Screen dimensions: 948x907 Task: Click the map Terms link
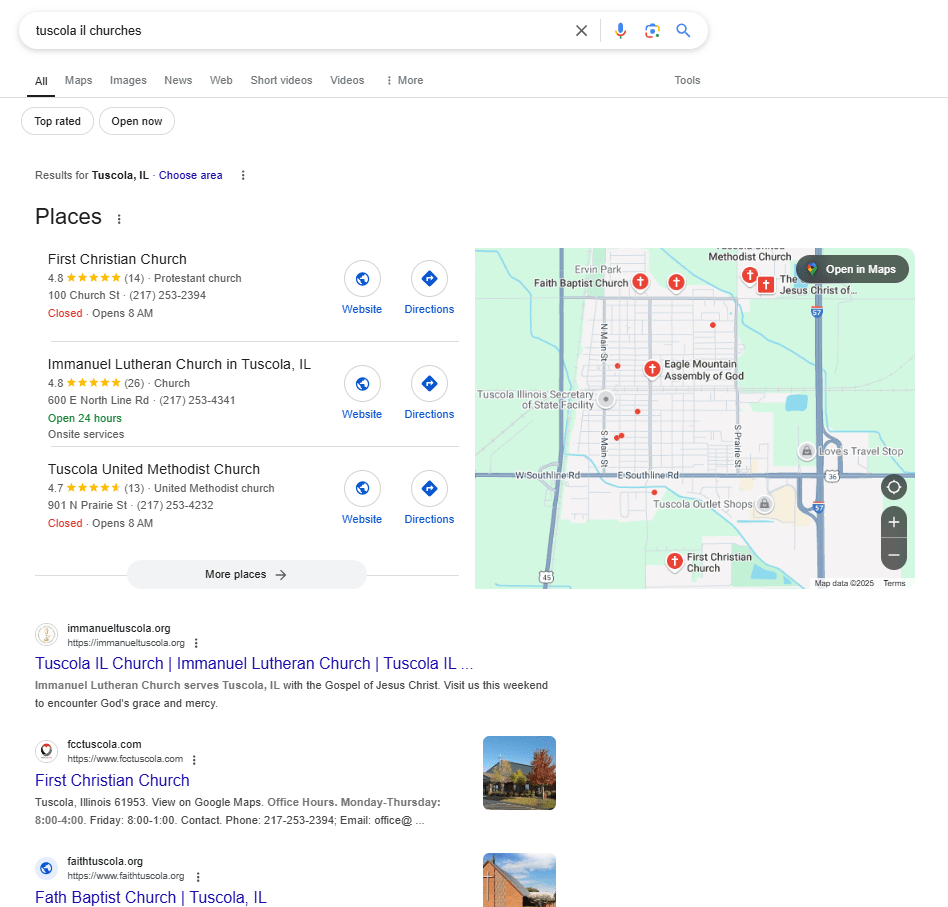tap(894, 584)
